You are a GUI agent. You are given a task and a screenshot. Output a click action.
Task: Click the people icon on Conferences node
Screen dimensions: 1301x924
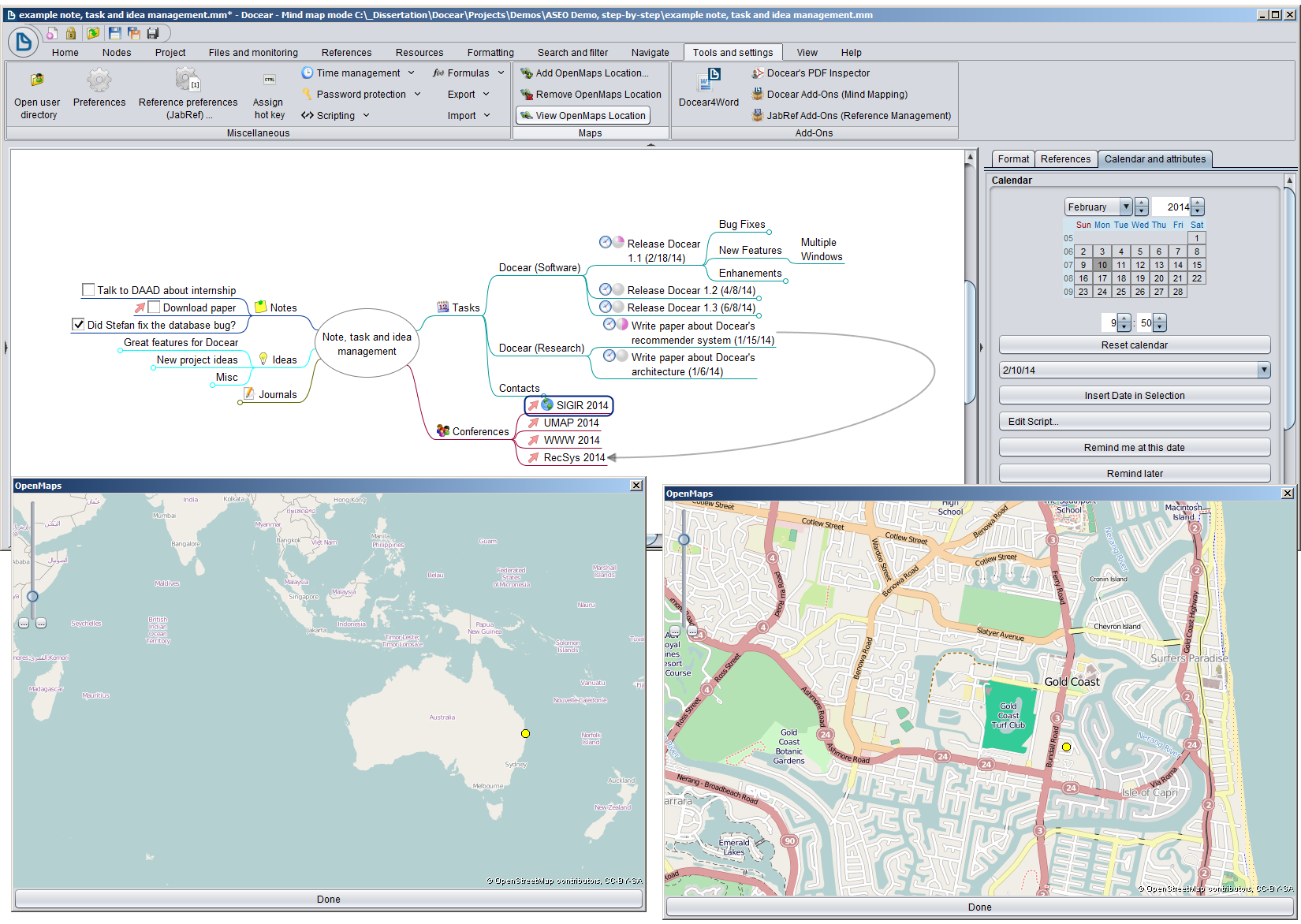443,430
